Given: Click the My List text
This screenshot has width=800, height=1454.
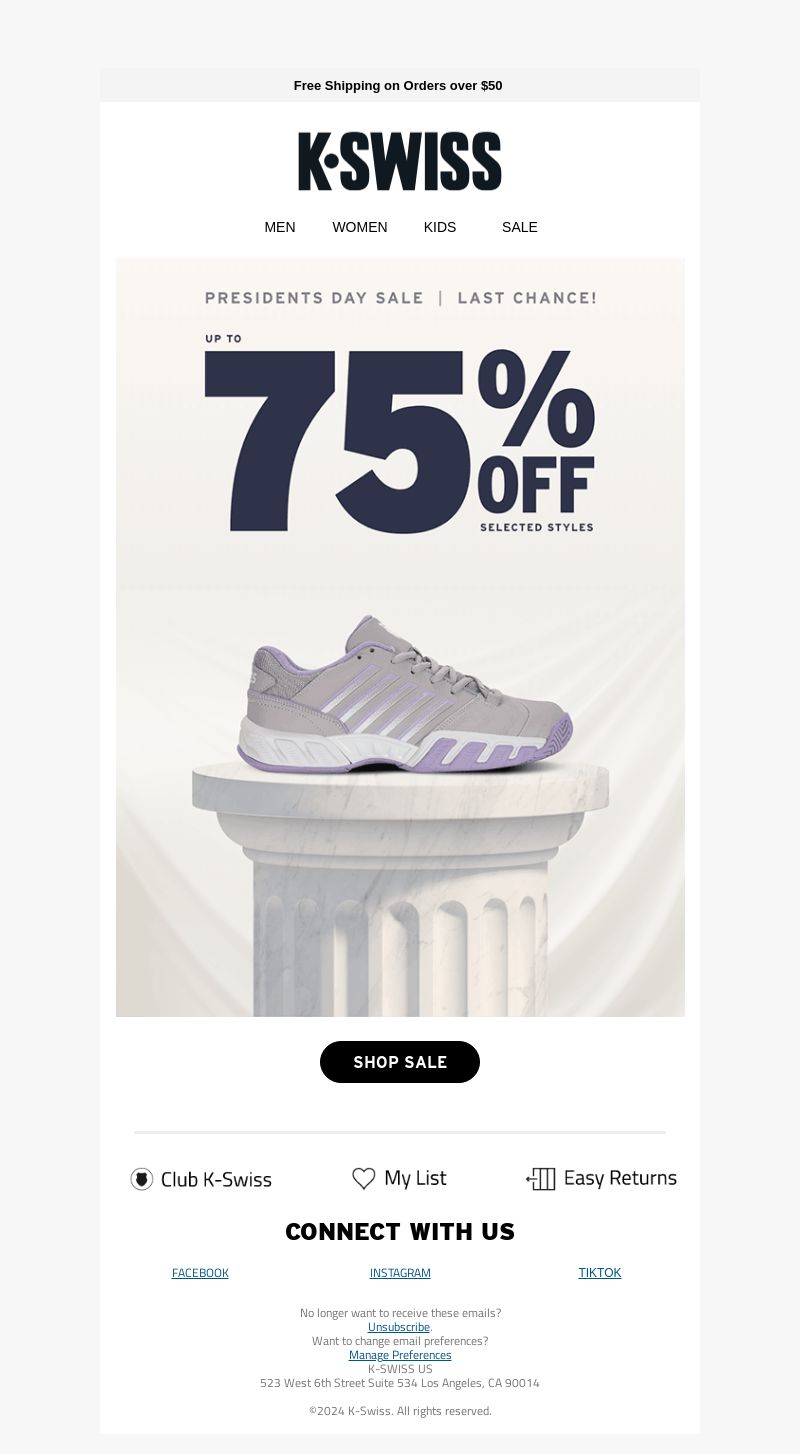Looking at the screenshot, I should [415, 1178].
